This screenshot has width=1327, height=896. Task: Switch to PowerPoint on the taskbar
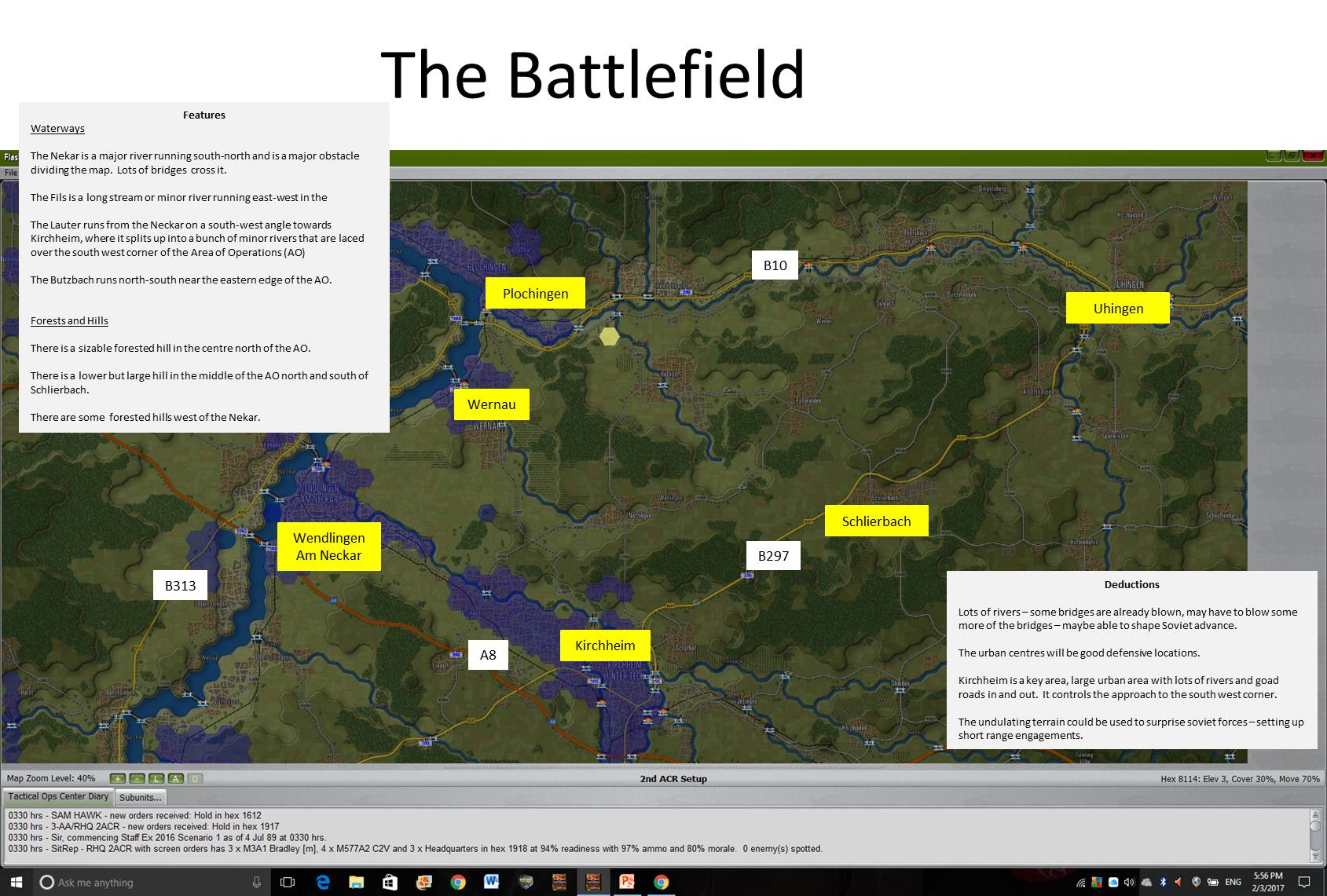pos(627,882)
